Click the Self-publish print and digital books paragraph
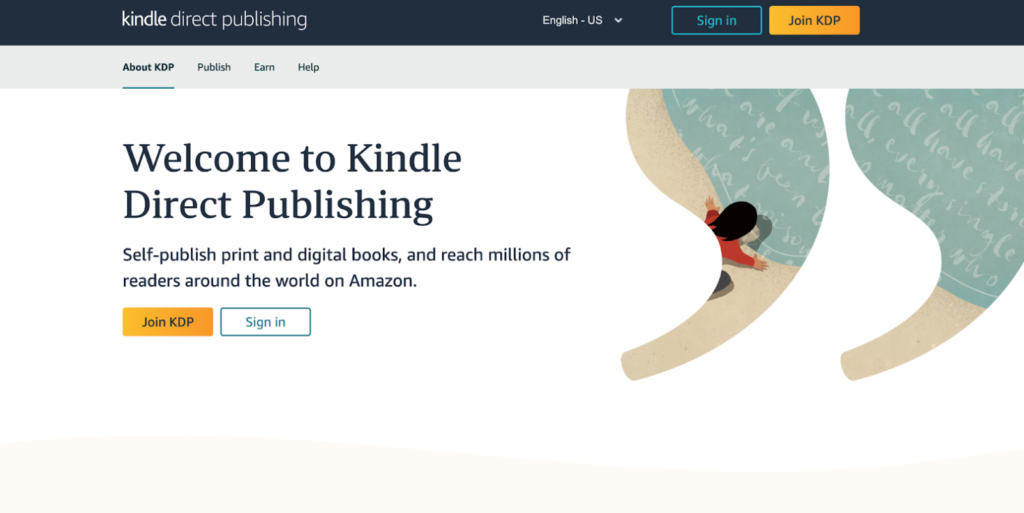 click(347, 268)
